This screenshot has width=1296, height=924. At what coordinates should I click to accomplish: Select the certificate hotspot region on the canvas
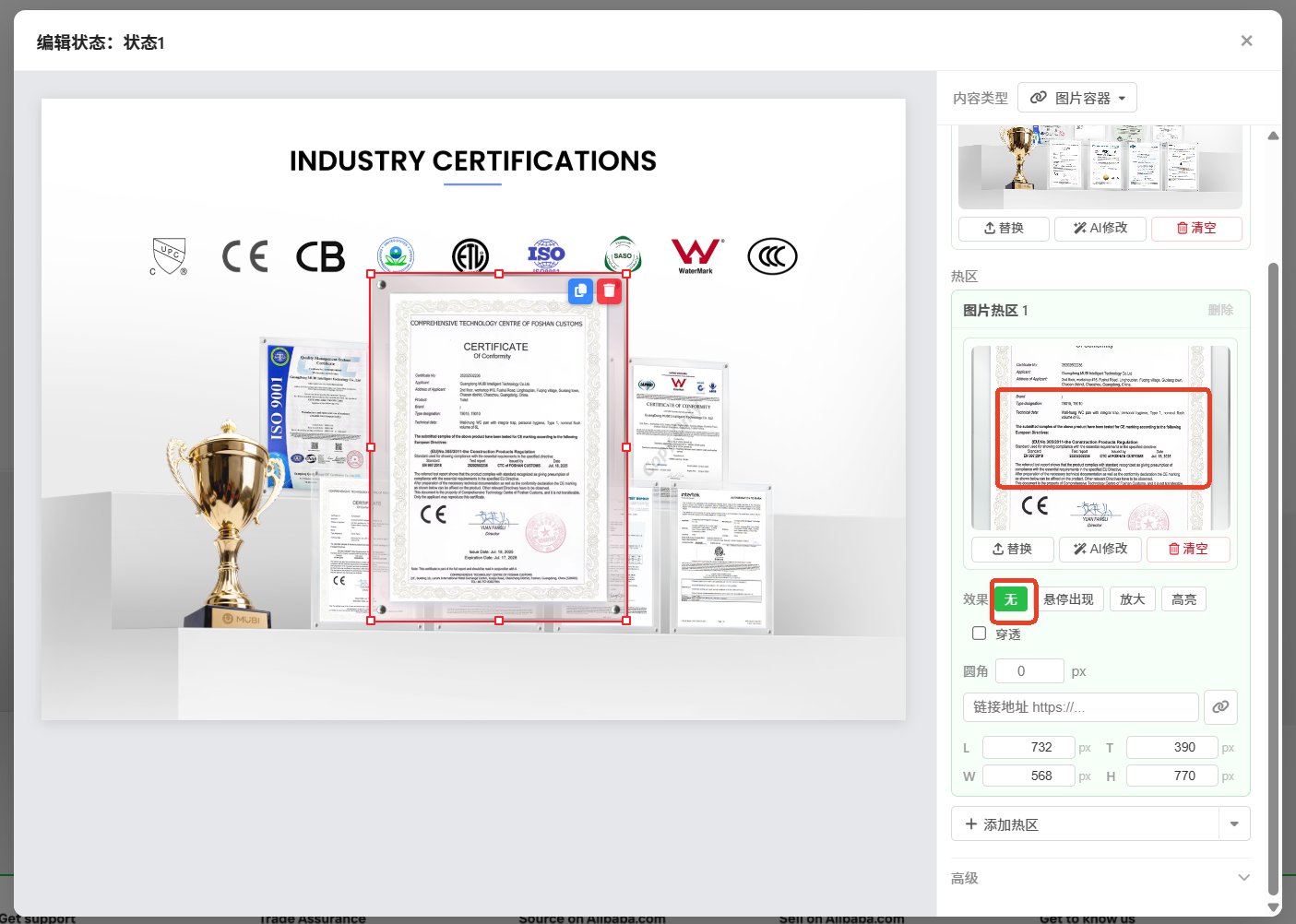point(498,447)
